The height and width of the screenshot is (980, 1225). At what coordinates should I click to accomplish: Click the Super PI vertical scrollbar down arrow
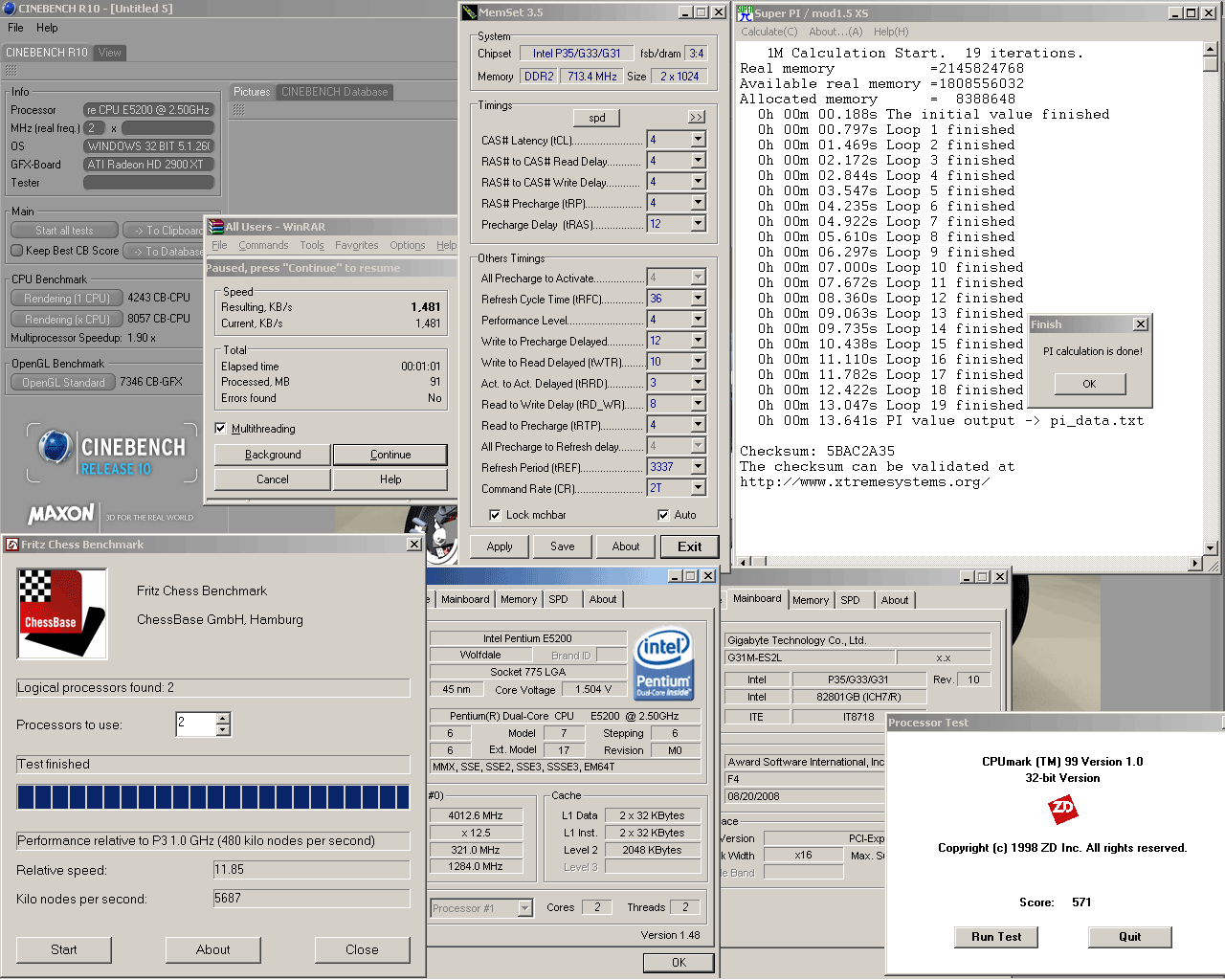[1211, 548]
